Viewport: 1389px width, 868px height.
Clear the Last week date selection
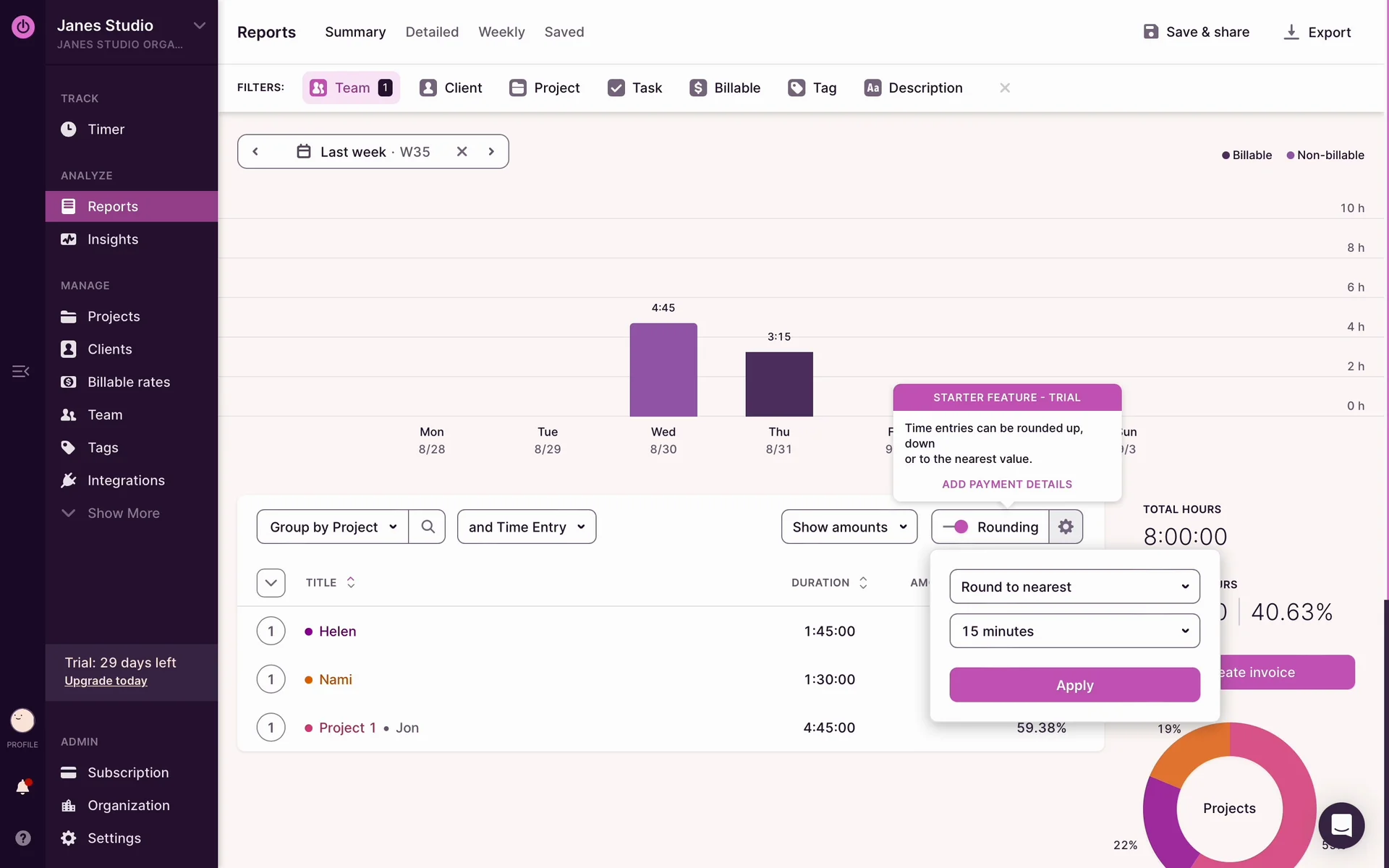point(462,151)
